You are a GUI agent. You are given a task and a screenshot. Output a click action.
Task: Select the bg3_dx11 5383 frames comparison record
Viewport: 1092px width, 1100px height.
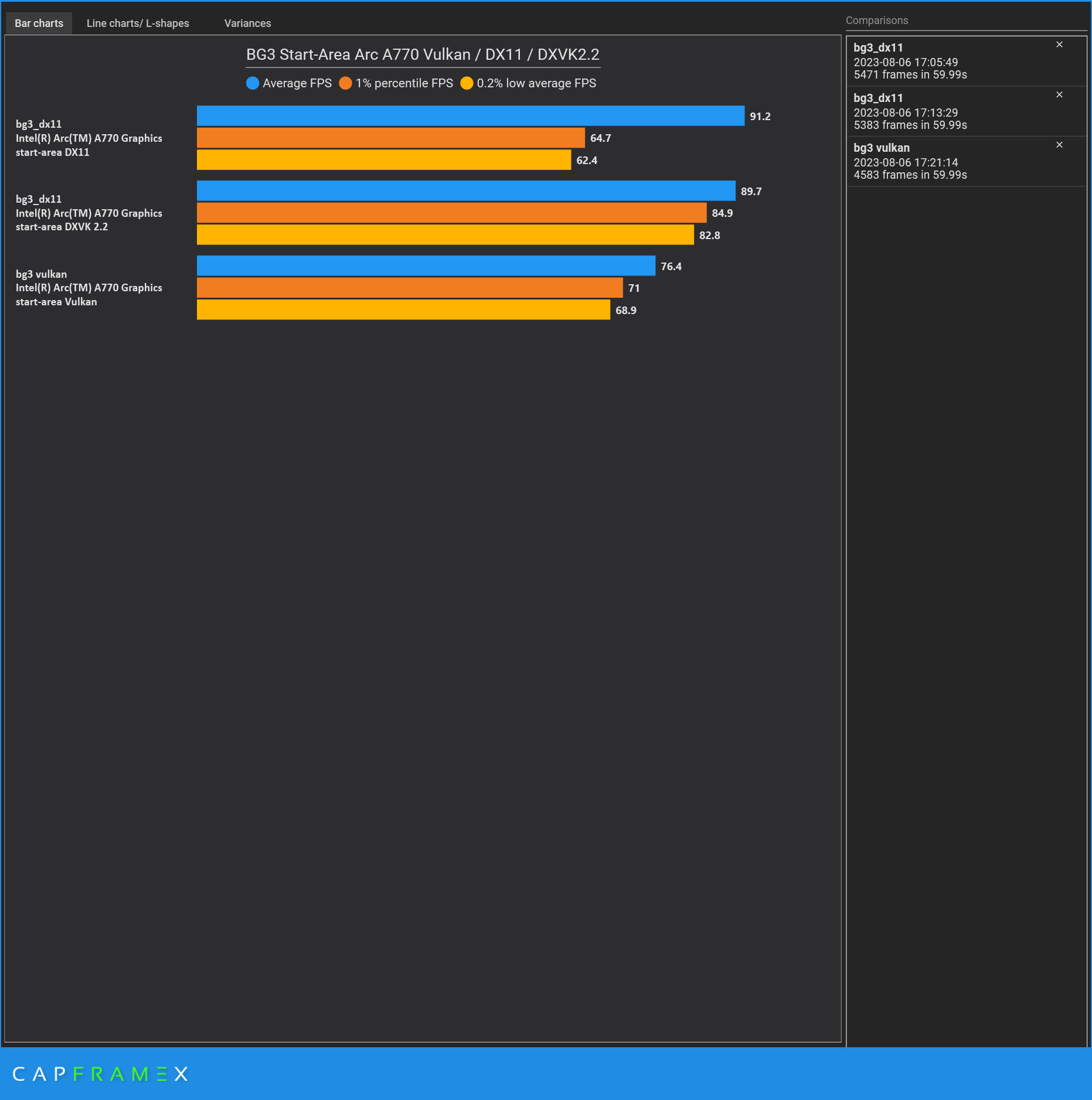(x=966, y=111)
